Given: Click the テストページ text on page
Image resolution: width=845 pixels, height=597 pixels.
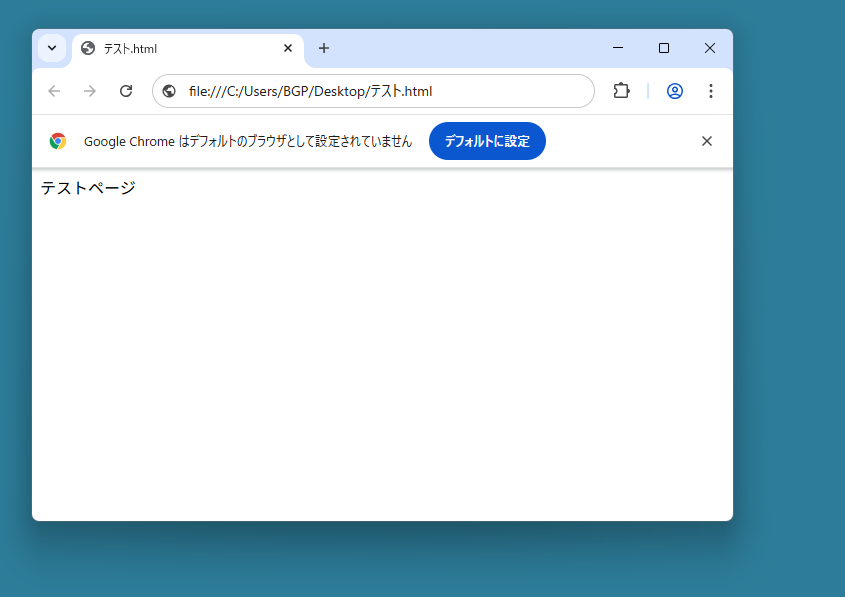Looking at the screenshot, I should click(88, 188).
